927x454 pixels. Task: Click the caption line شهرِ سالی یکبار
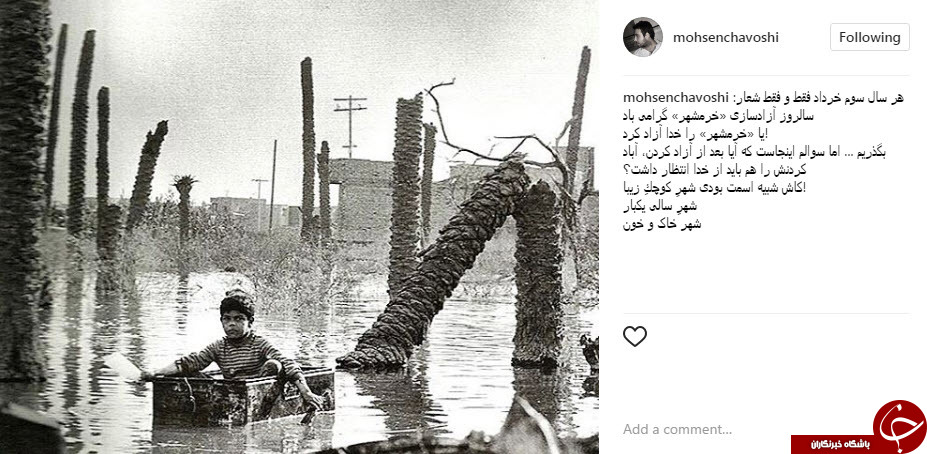coord(660,206)
